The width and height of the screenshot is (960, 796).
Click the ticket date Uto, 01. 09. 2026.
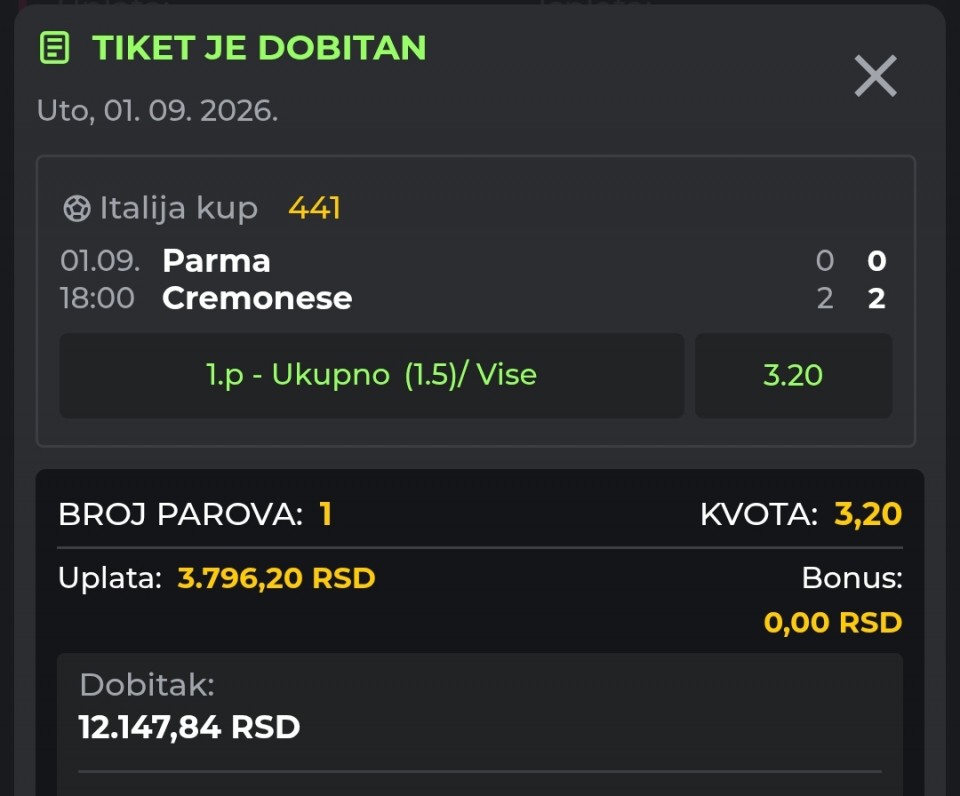pyautogui.click(x=157, y=111)
